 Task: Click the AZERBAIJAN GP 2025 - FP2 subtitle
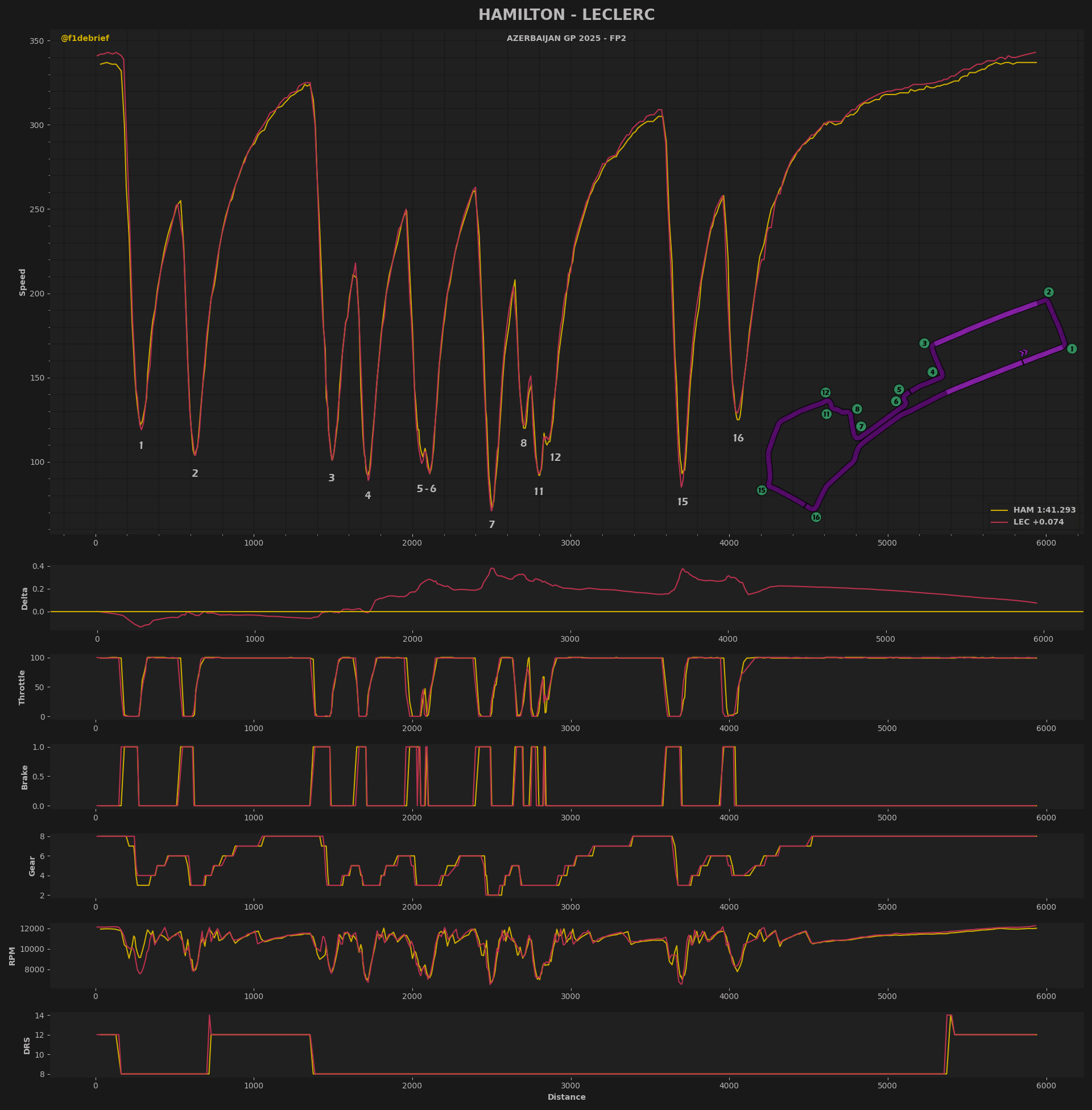pos(566,39)
